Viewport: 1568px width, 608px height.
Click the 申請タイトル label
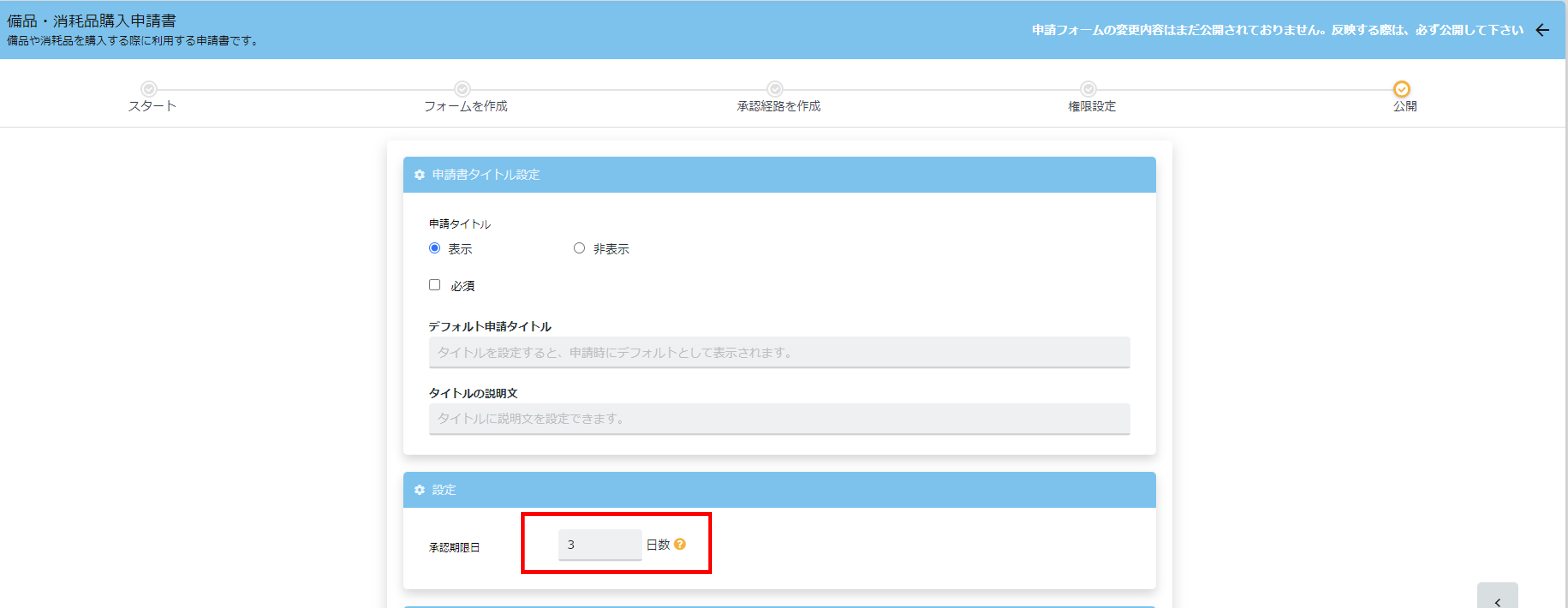[x=460, y=224]
